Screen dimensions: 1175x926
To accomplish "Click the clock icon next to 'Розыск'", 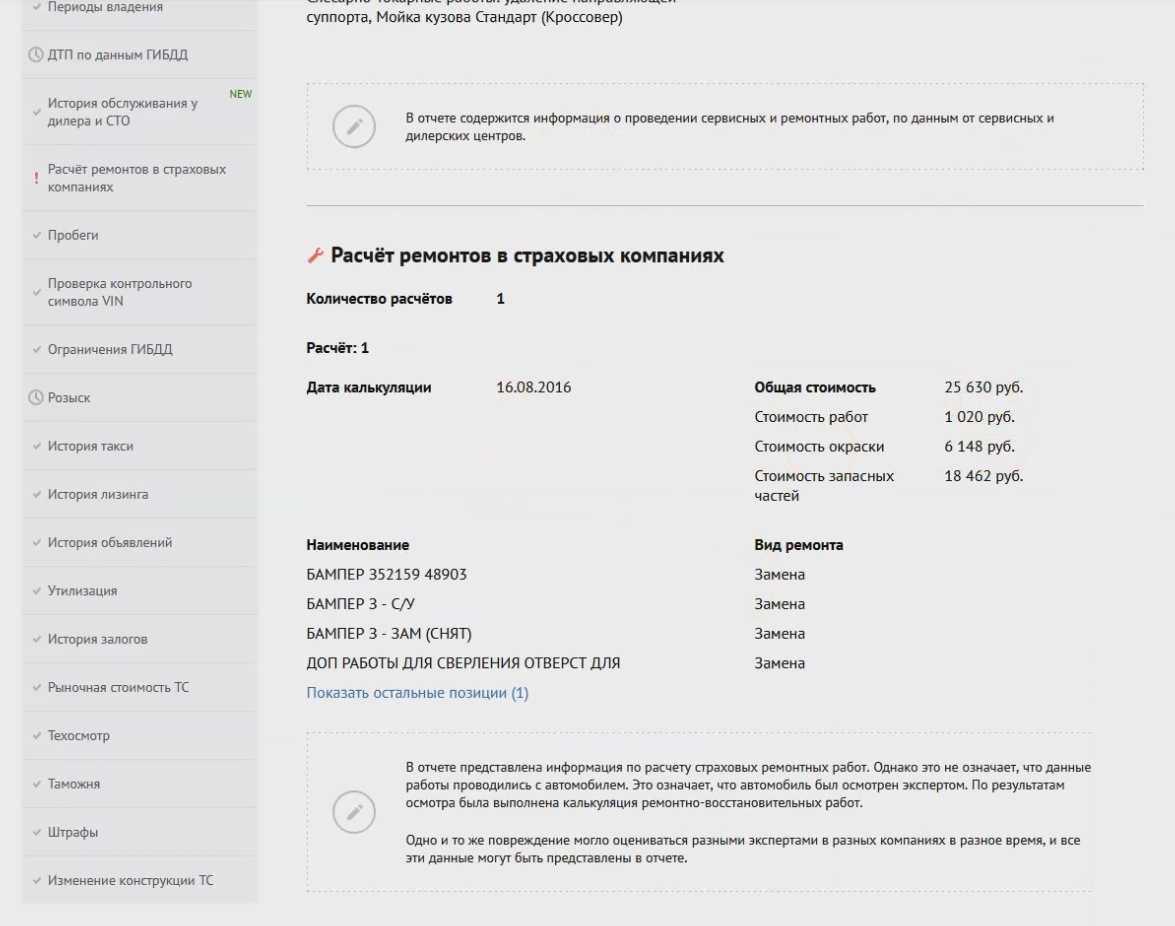I will tap(36, 398).
